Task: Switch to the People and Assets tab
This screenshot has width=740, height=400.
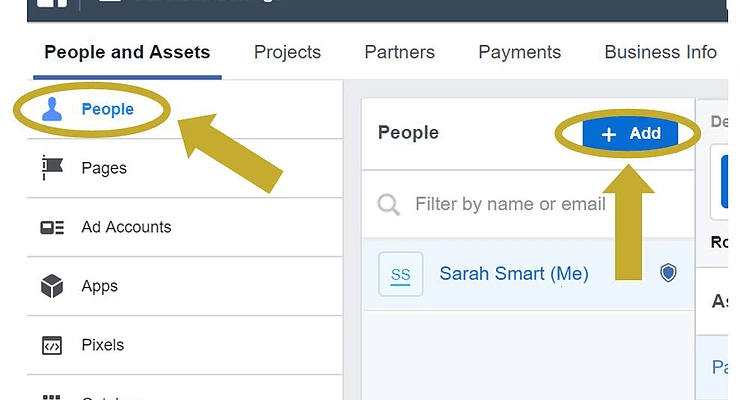Action: [x=127, y=52]
